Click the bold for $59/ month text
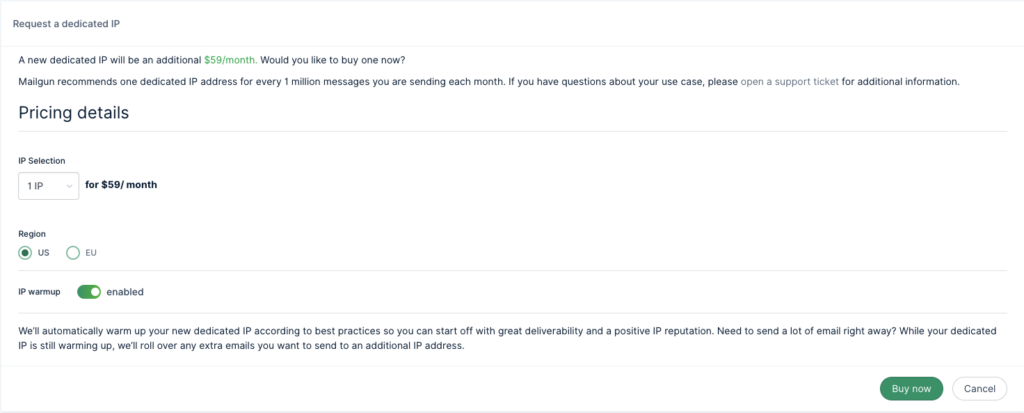This screenshot has width=1024, height=413. pos(121,185)
